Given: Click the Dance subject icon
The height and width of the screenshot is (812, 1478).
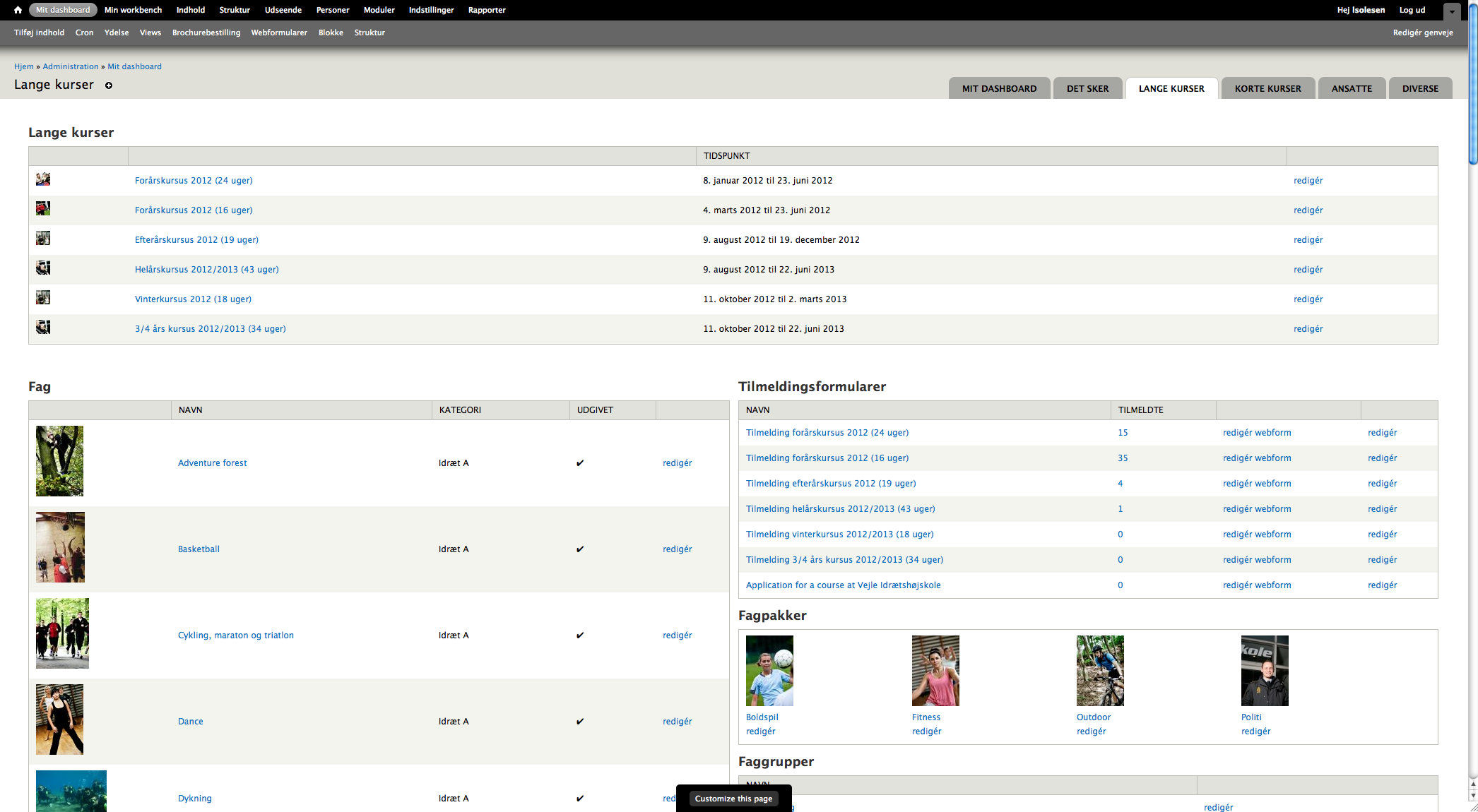Looking at the screenshot, I should click(60, 720).
